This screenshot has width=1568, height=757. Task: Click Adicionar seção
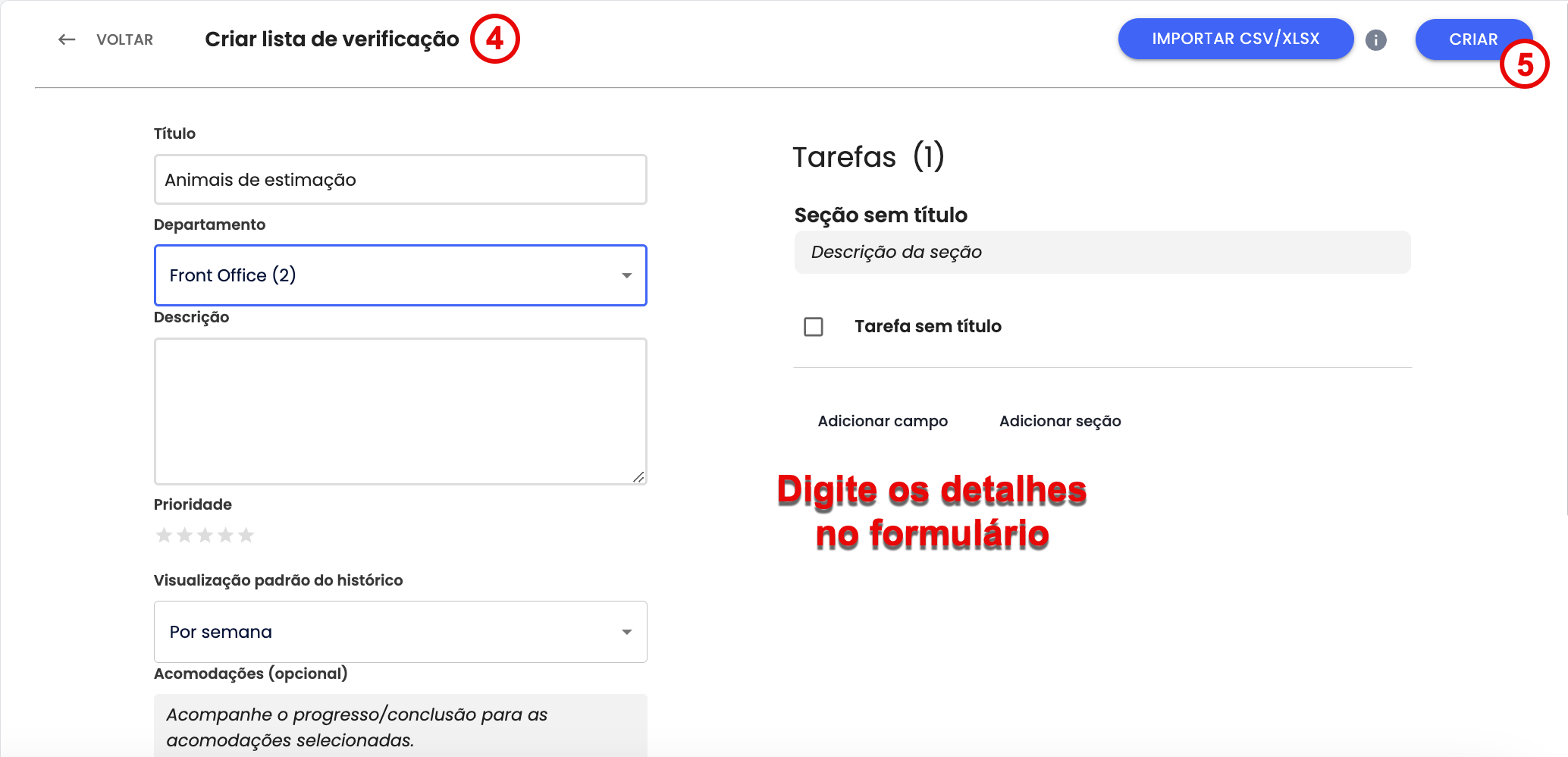coord(1059,421)
